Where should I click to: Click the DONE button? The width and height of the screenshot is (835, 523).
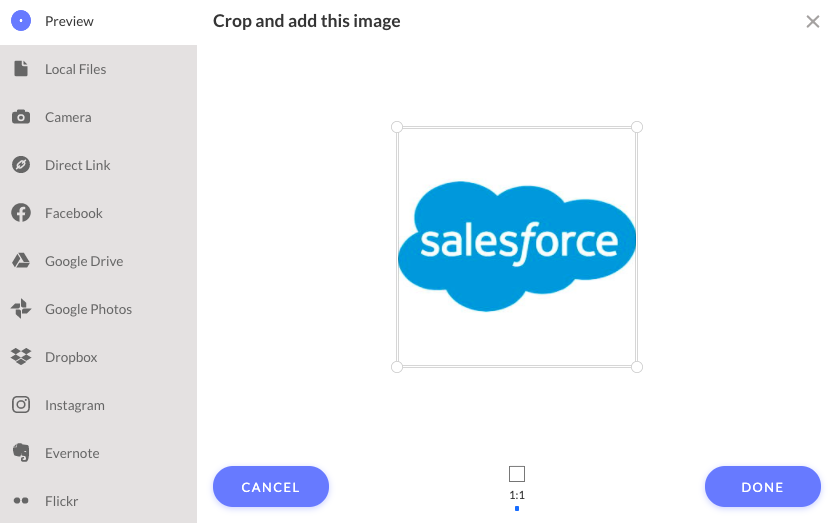point(763,487)
